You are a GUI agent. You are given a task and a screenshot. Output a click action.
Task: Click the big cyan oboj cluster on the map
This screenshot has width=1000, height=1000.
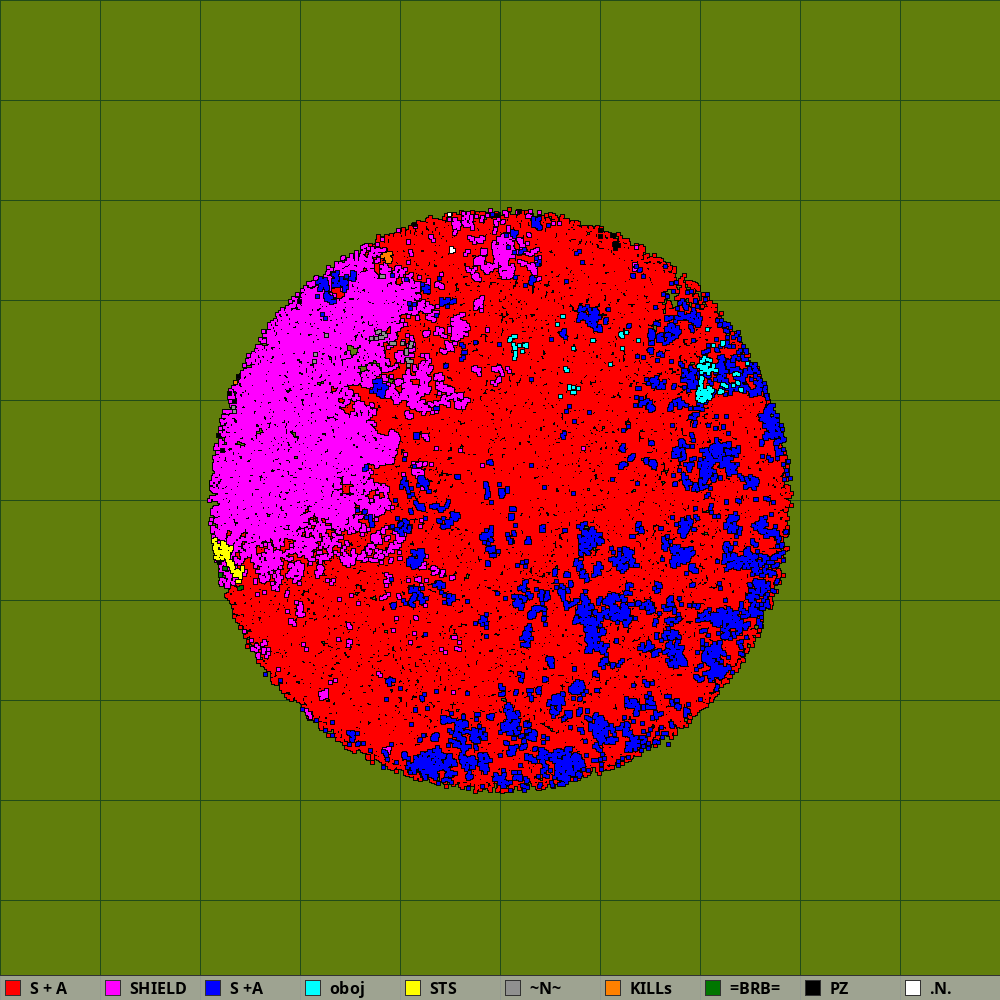click(705, 389)
